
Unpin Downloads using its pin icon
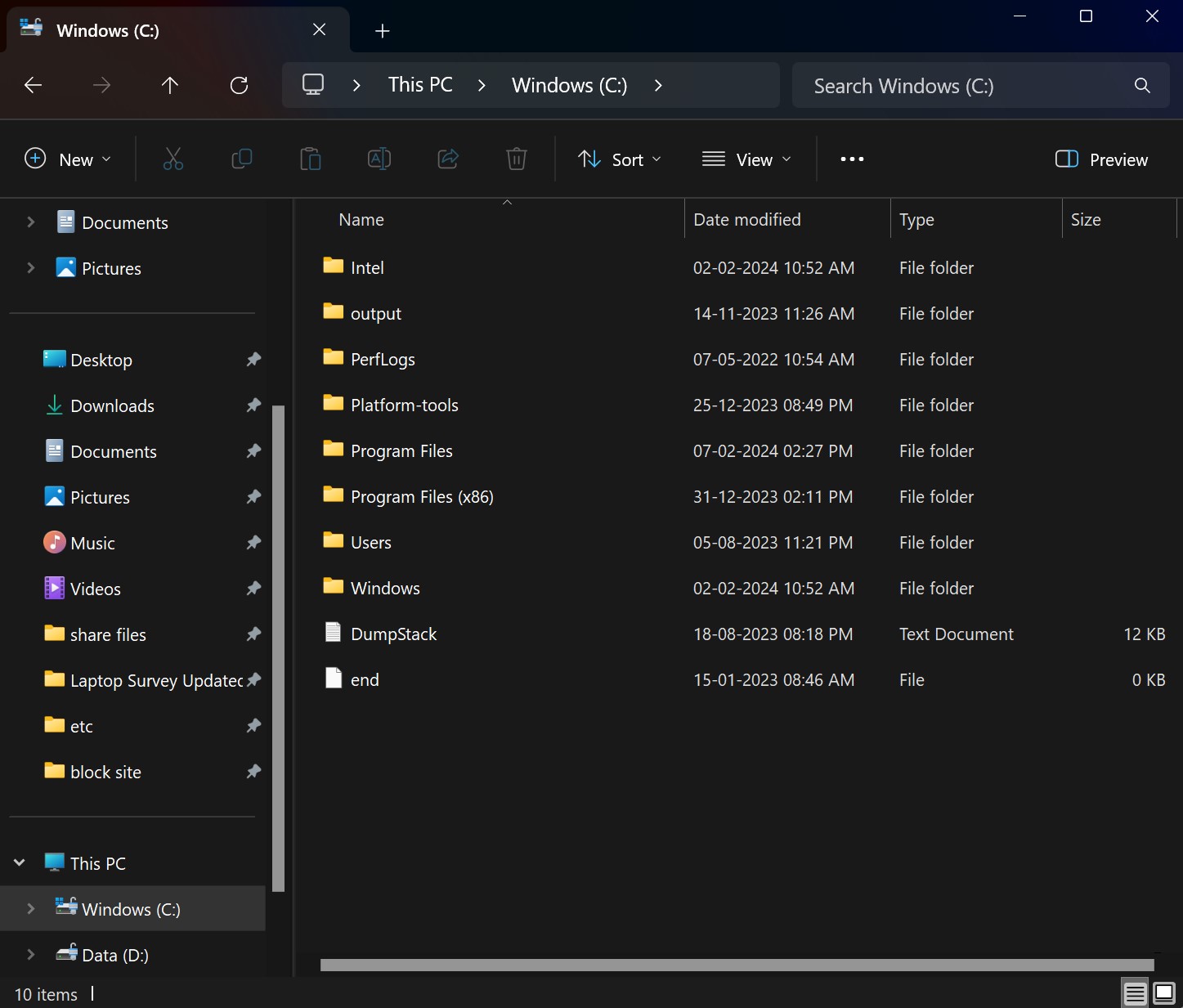253,405
